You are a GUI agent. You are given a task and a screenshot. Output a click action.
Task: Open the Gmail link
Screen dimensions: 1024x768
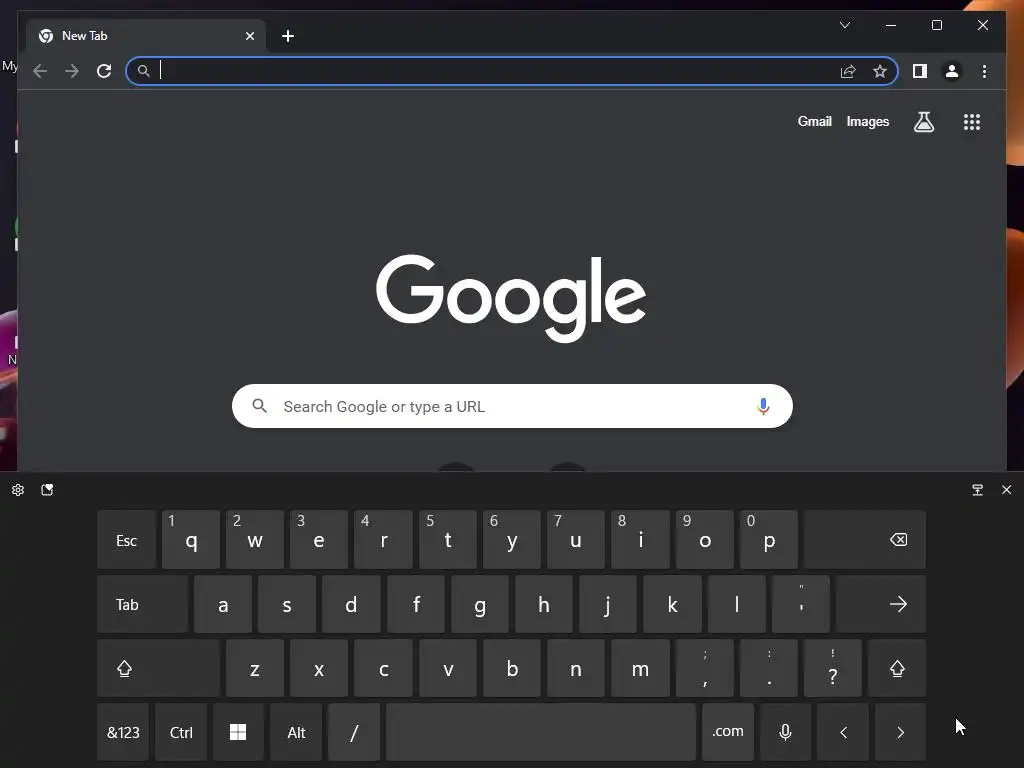tap(814, 121)
